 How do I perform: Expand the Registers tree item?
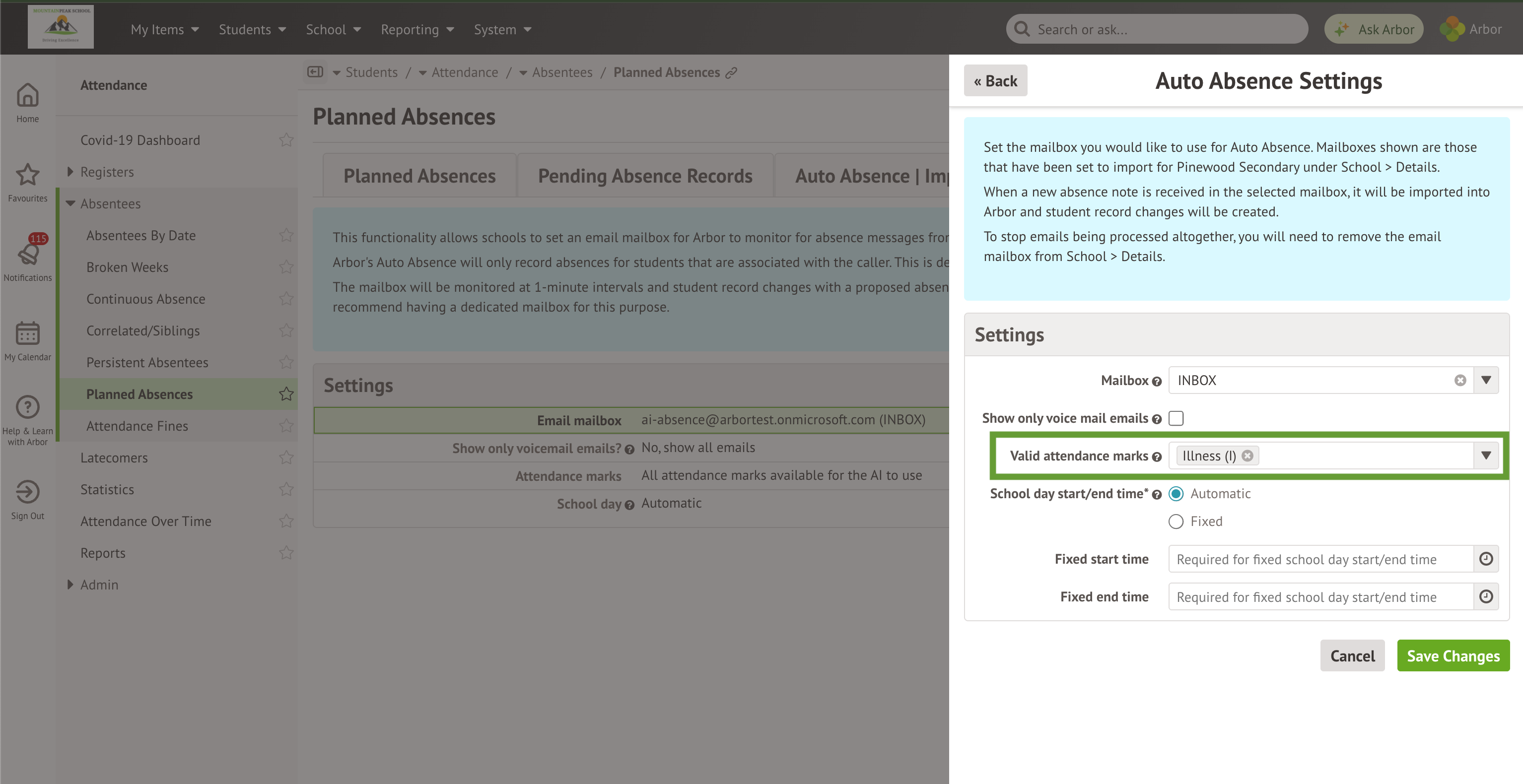[70, 172]
